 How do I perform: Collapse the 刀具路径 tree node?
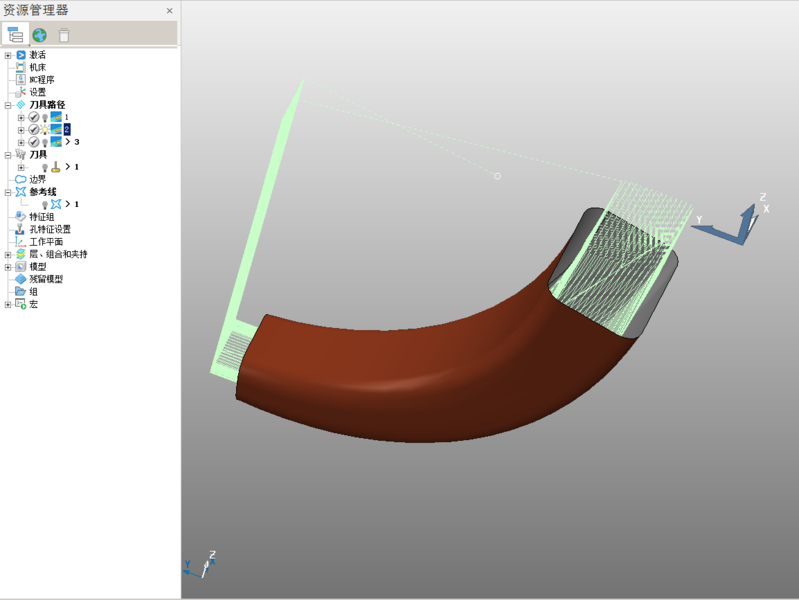8,105
